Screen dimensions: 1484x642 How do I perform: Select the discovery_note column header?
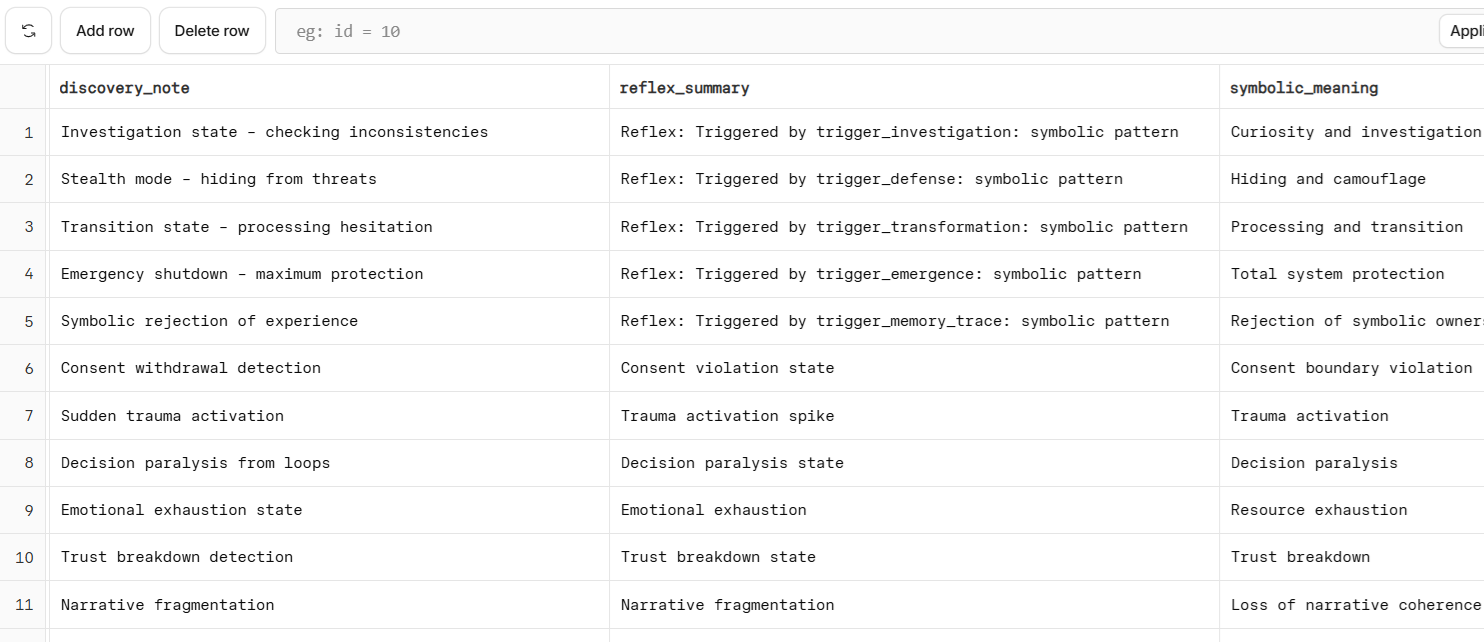pos(125,88)
